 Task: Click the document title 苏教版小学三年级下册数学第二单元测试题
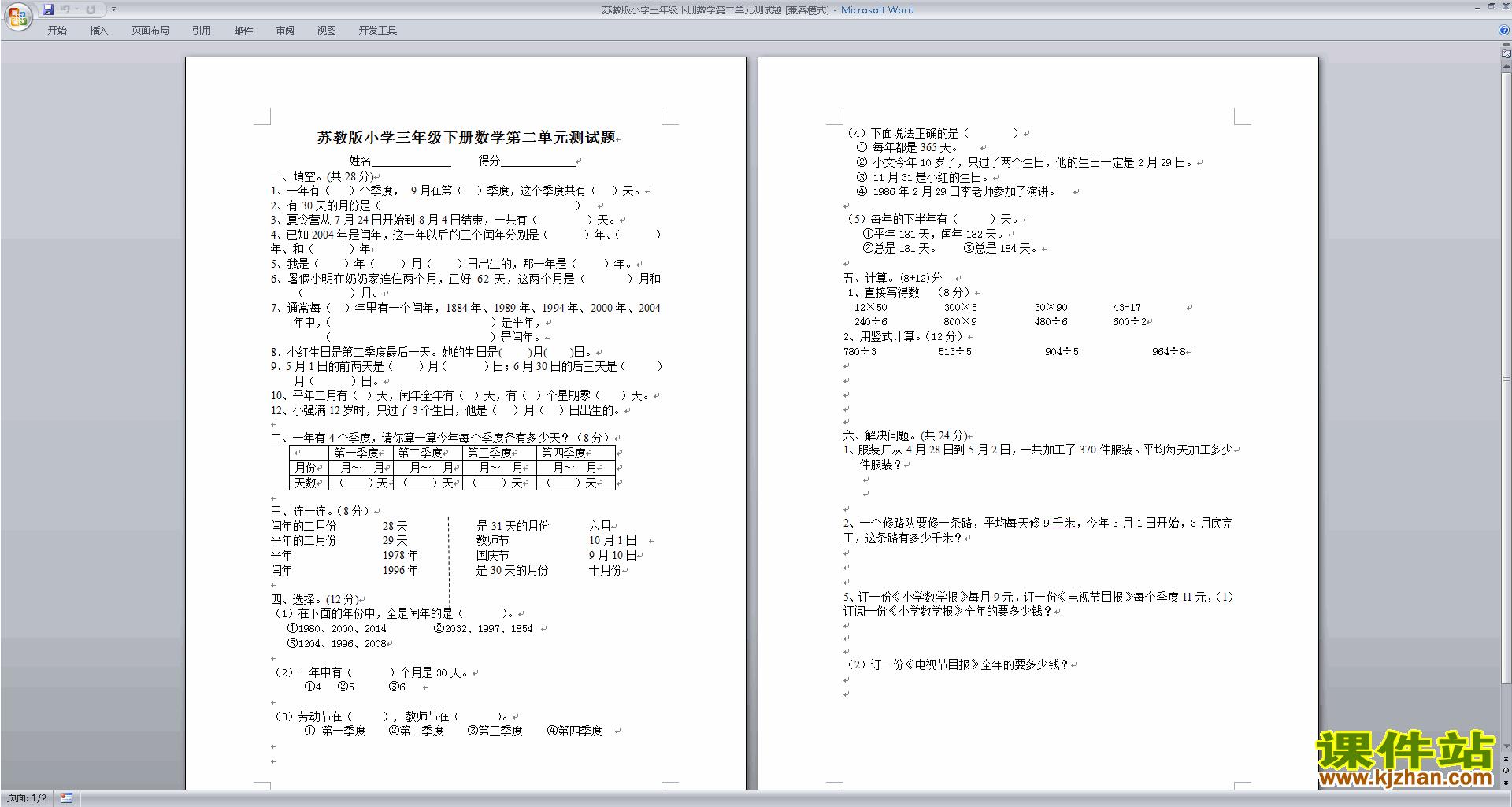coord(466,138)
